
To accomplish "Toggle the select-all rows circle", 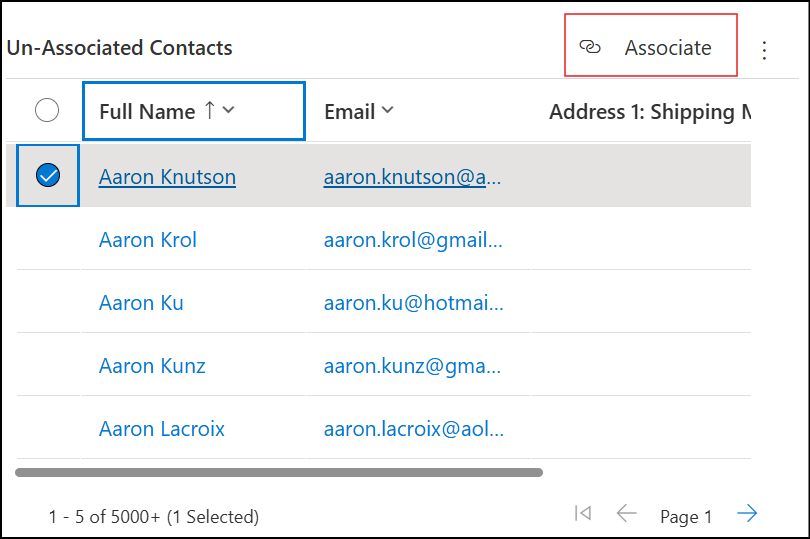I will pos(47,110).
